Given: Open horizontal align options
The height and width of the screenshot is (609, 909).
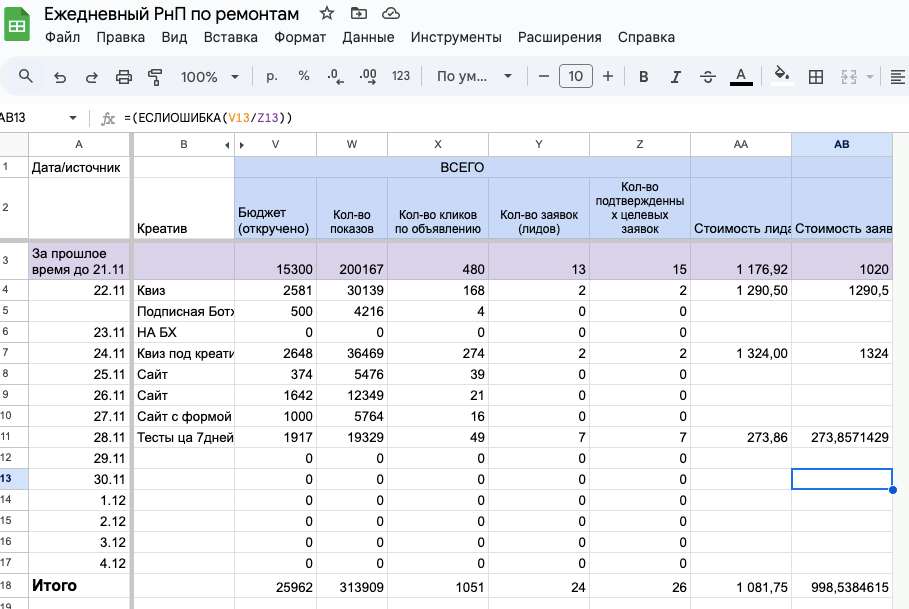Looking at the screenshot, I should pos(897,76).
